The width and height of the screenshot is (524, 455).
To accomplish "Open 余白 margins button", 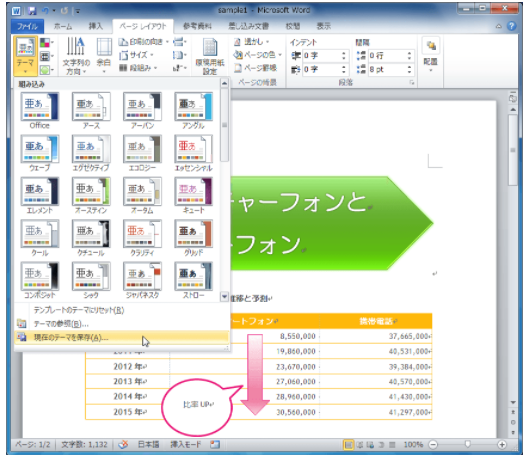I will [104, 56].
